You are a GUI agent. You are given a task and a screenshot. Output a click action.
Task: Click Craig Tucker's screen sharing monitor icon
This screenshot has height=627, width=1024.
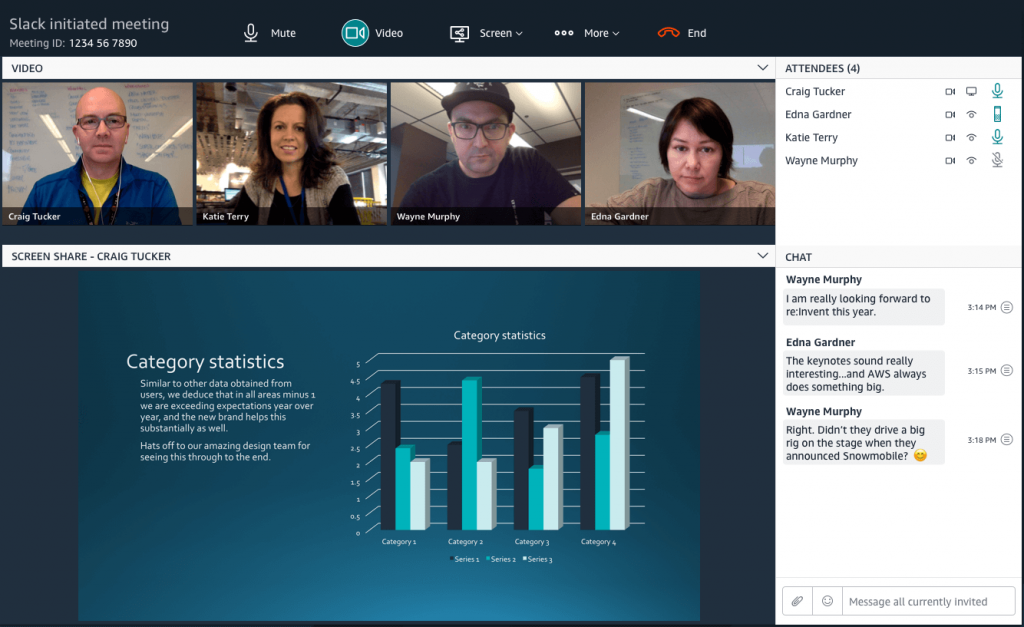pos(971,91)
